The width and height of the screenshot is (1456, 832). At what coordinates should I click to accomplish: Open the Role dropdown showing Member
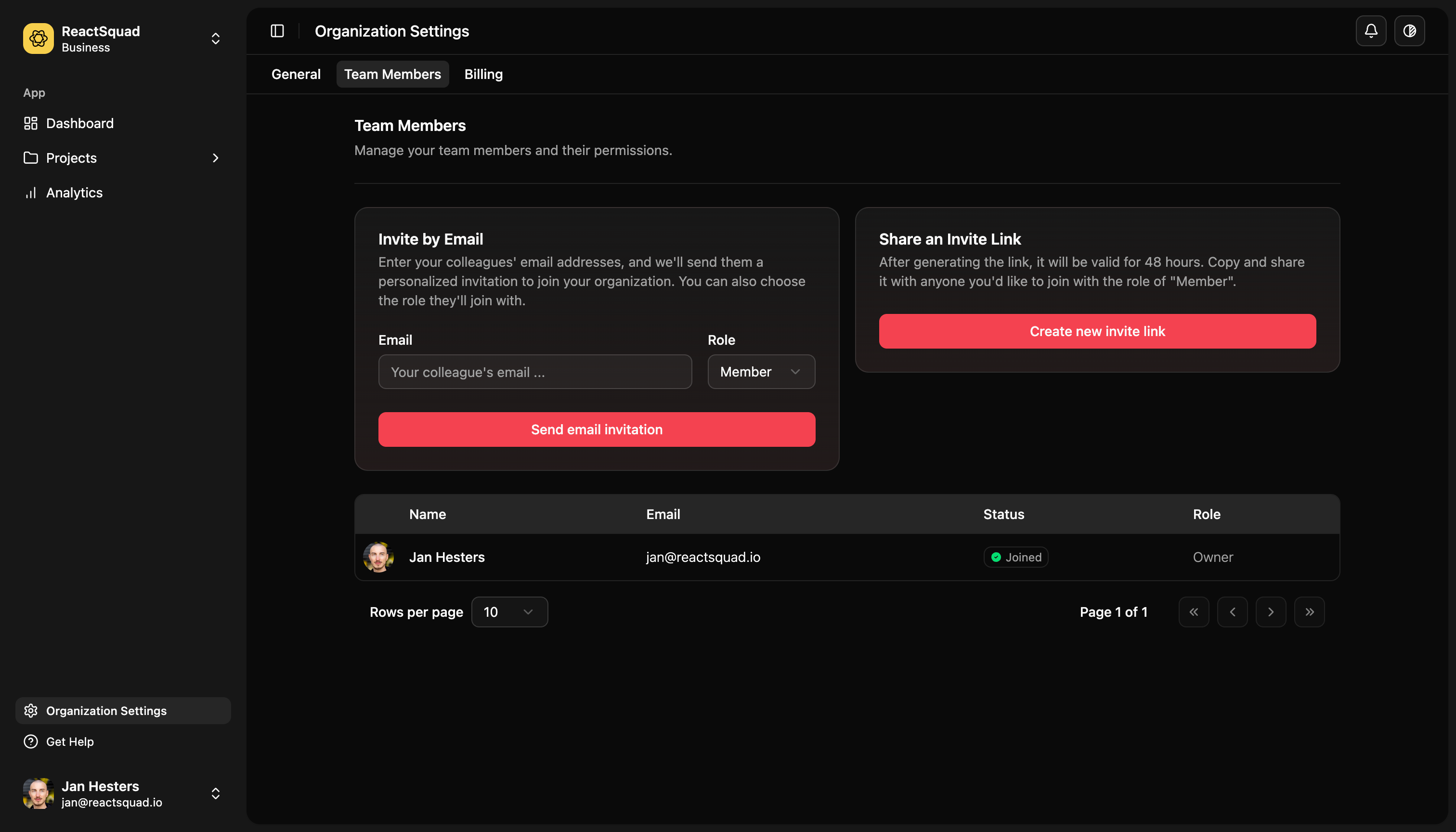click(761, 371)
